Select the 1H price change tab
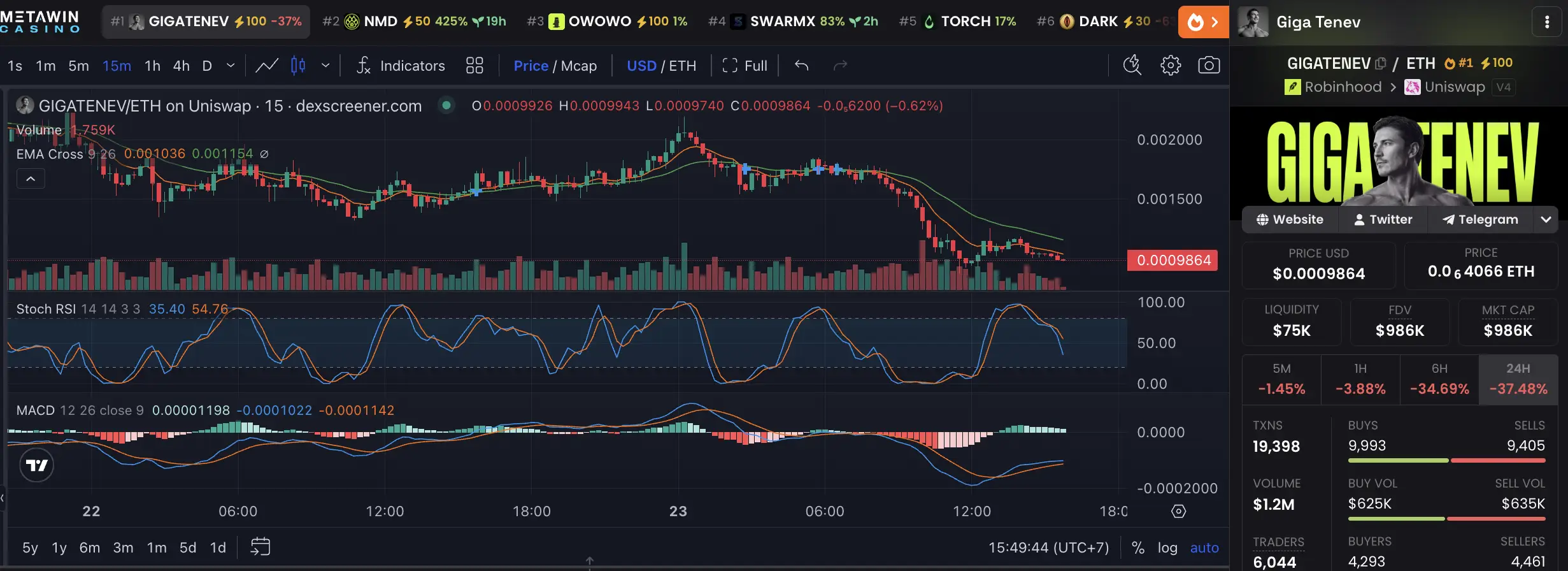Viewport: 1568px width, 571px height. click(x=1360, y=379)
